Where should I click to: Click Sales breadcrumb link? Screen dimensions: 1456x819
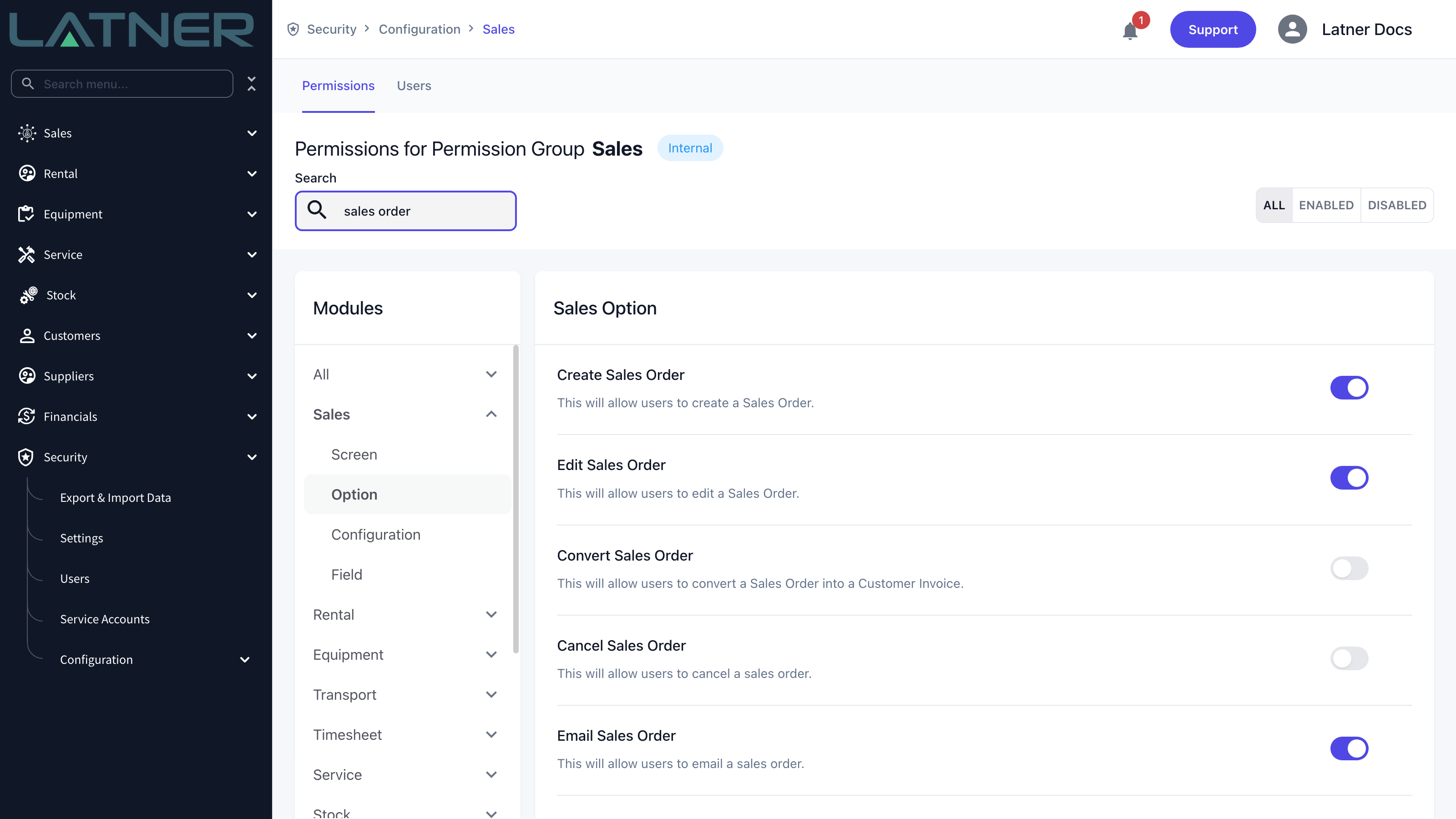pyautogui.click(x=499, y=30)
